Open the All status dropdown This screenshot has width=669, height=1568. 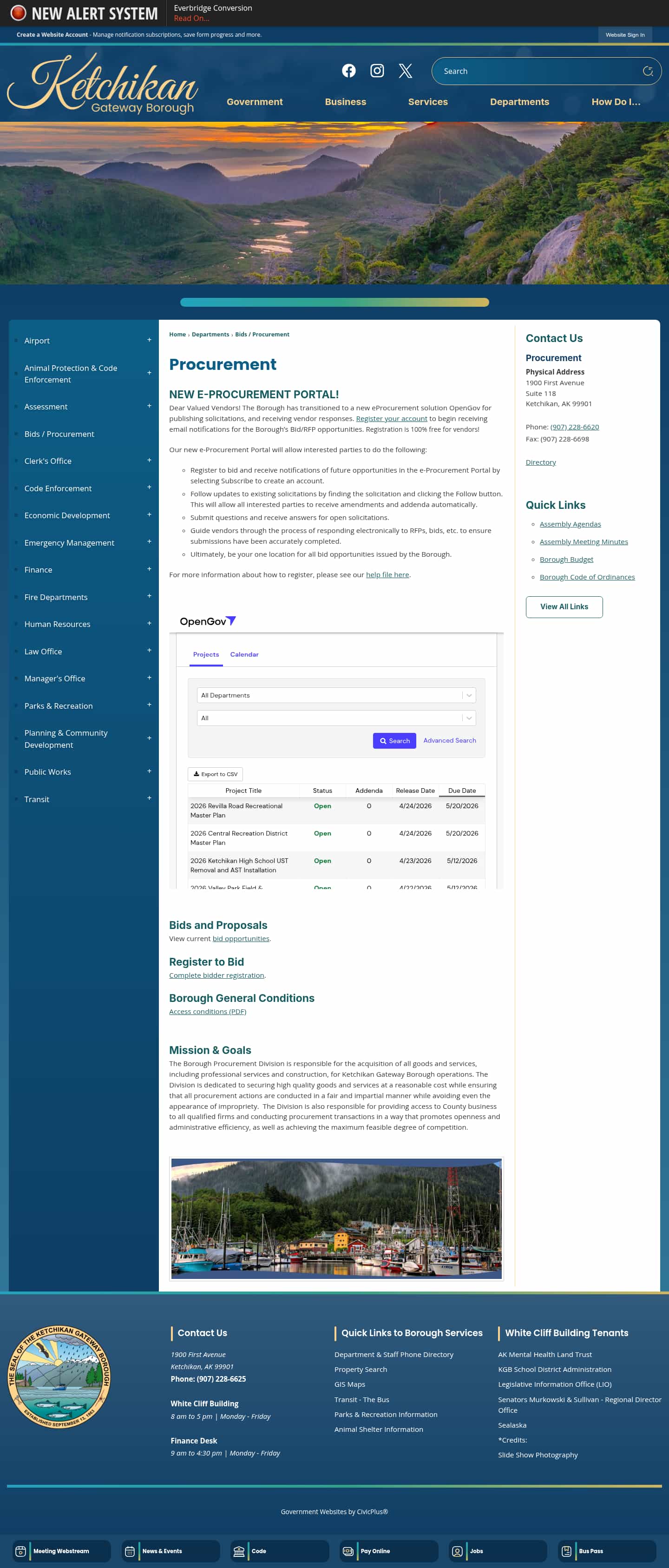click(x=336, y=718)
